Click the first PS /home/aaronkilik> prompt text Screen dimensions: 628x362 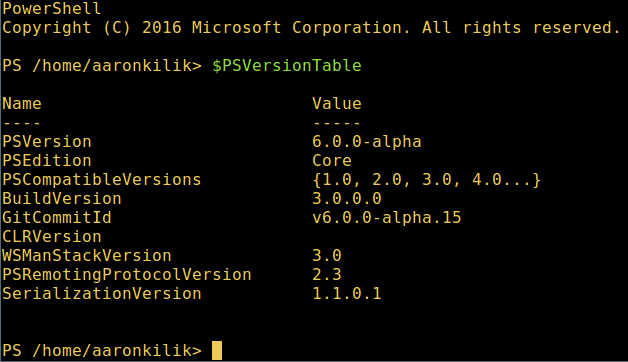point(102,66)
